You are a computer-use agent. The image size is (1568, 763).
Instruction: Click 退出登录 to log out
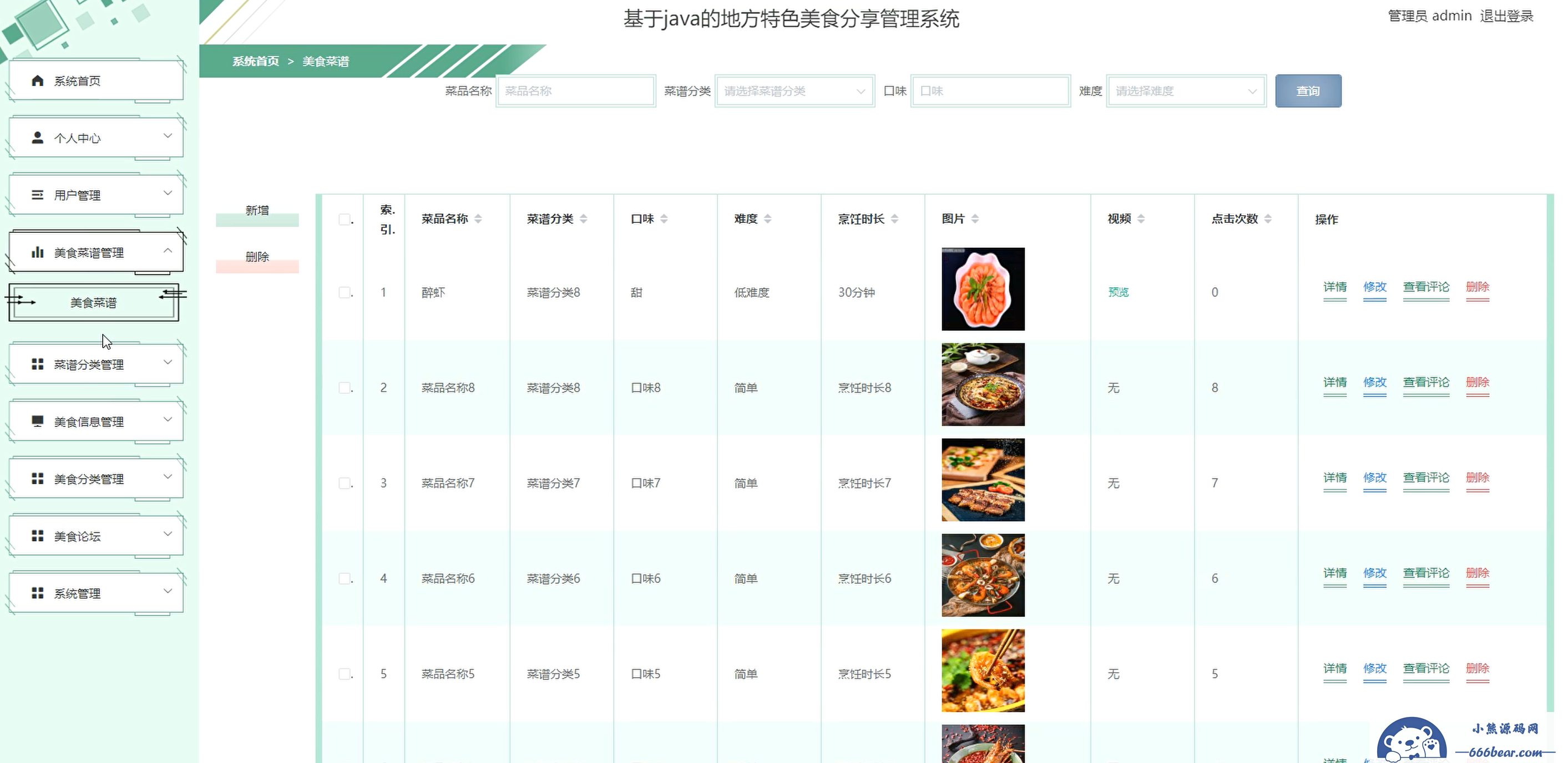[x=1506, y=16]
